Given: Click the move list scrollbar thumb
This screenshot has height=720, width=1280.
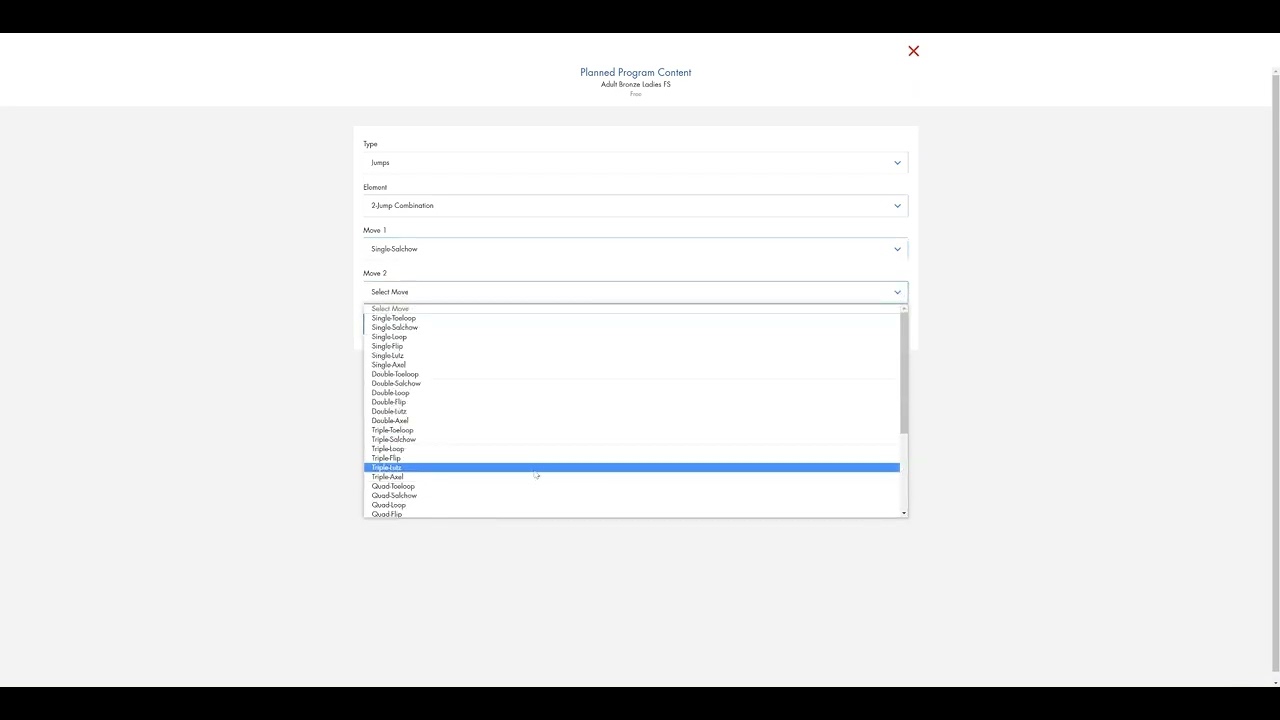Looking at the screenshot, I should [904, 373].
